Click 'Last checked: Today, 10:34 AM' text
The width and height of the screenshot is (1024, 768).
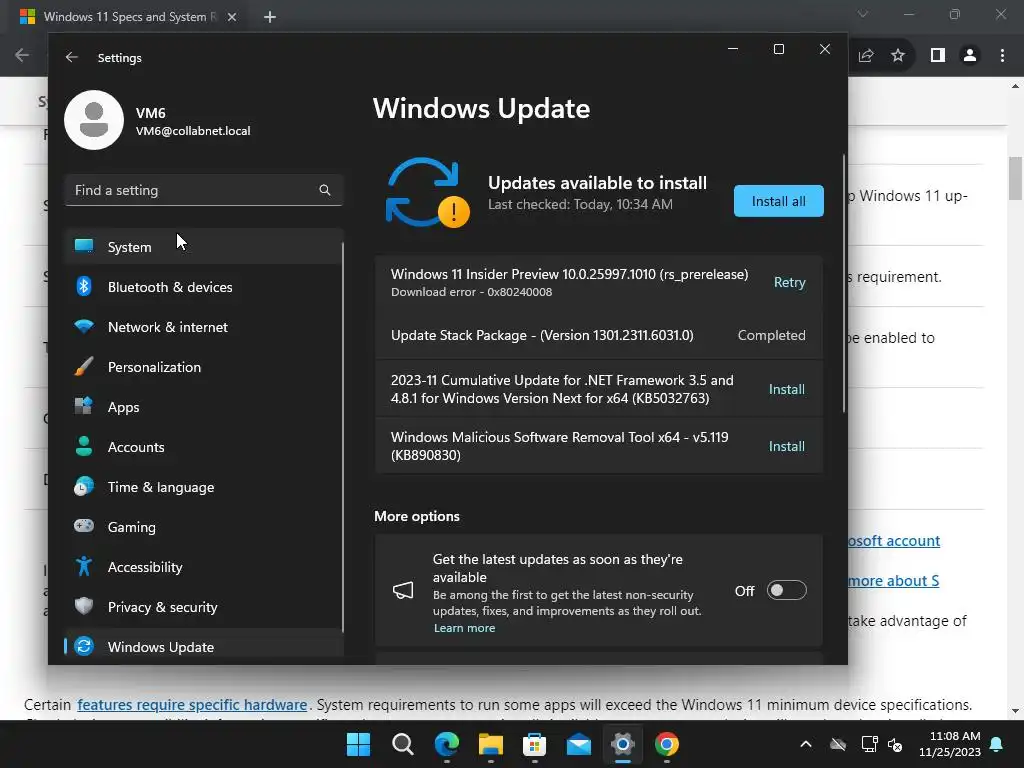tap(580, 204)
